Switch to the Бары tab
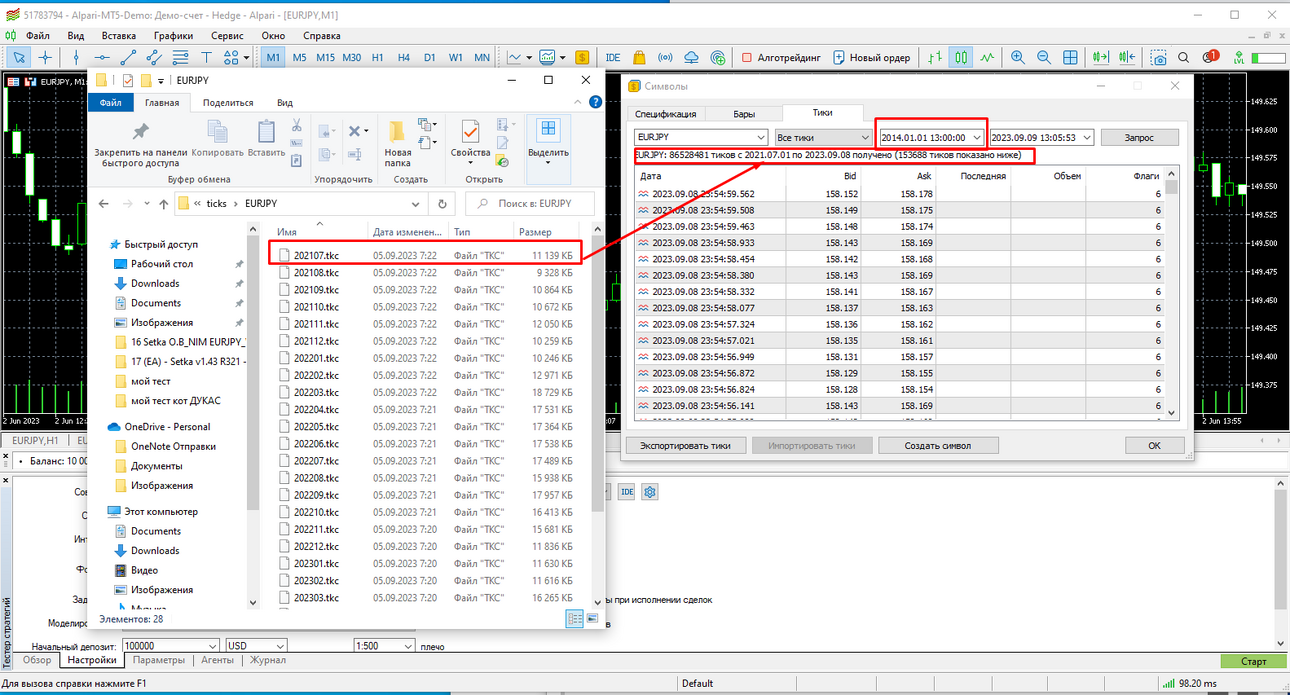The width and height of the screenshot is (1290, 695). click(744, 114)
